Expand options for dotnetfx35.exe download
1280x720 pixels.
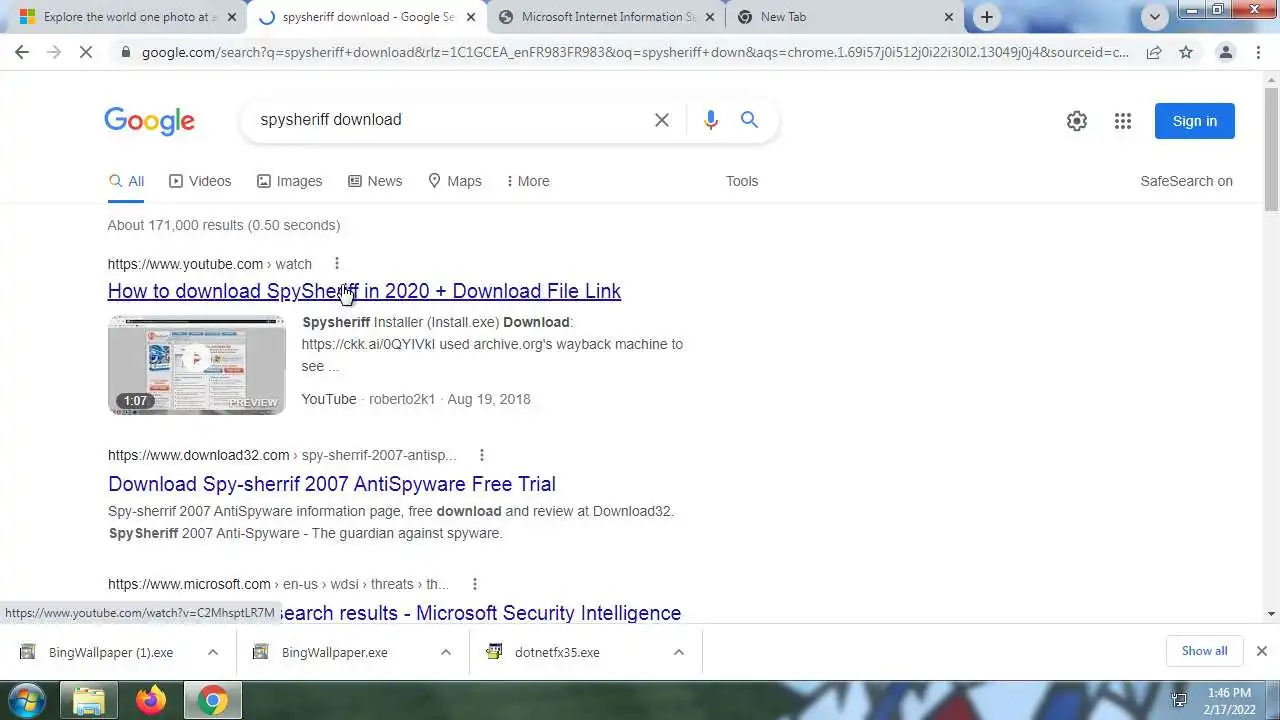point(679,652)
